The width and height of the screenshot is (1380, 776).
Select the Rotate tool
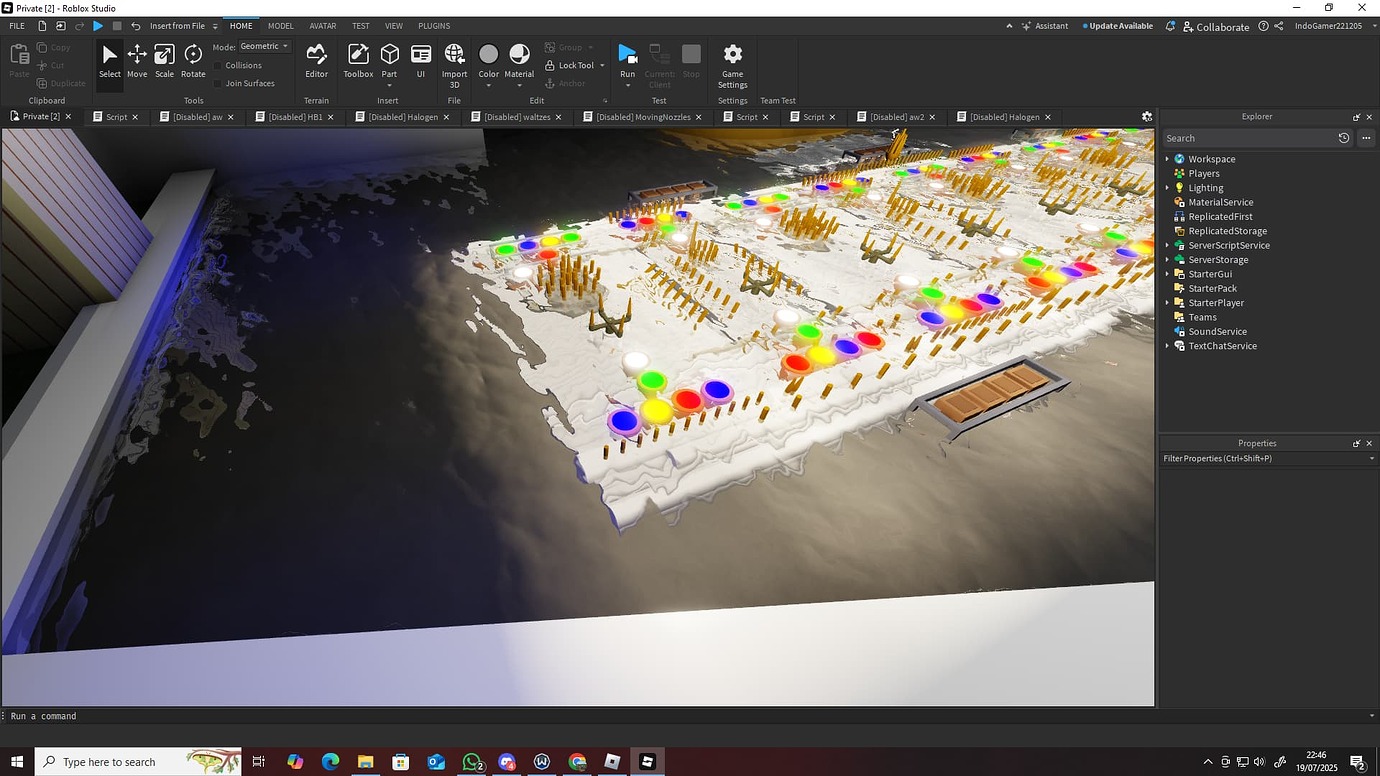(x=192, y=60)
